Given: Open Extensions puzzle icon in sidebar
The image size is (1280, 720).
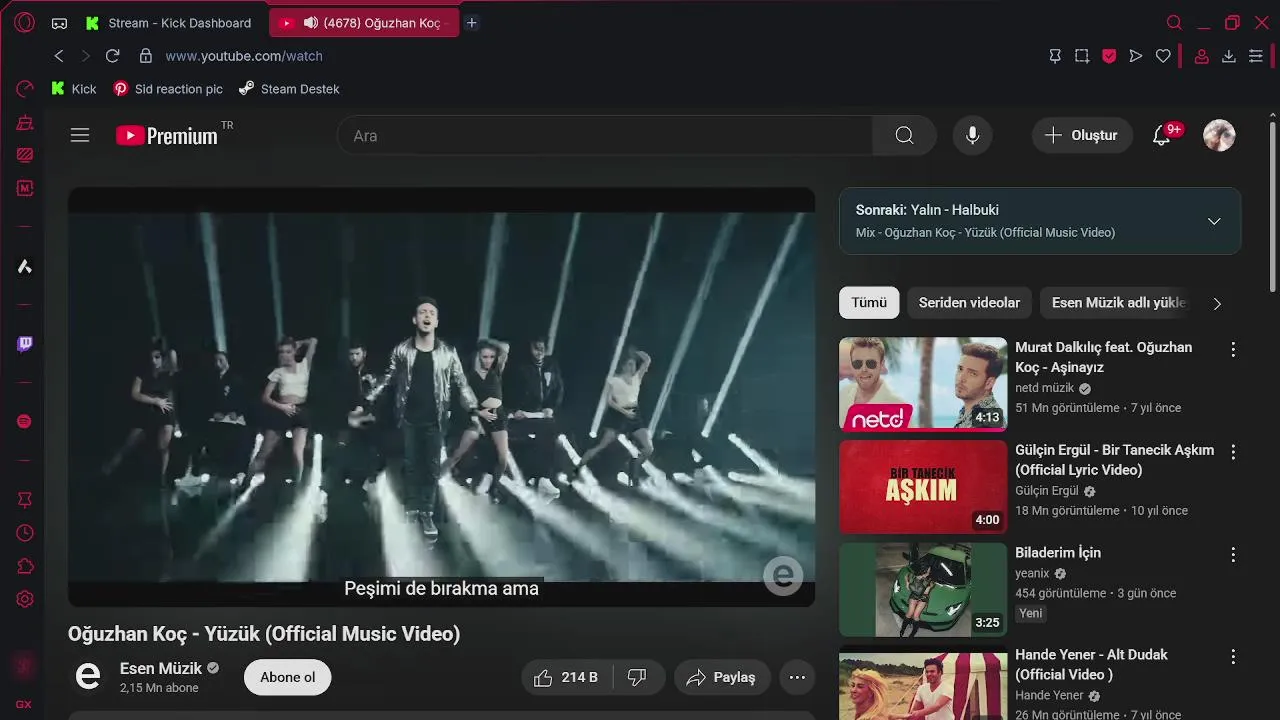Looking at the screenshot, I should pos(25,567).
